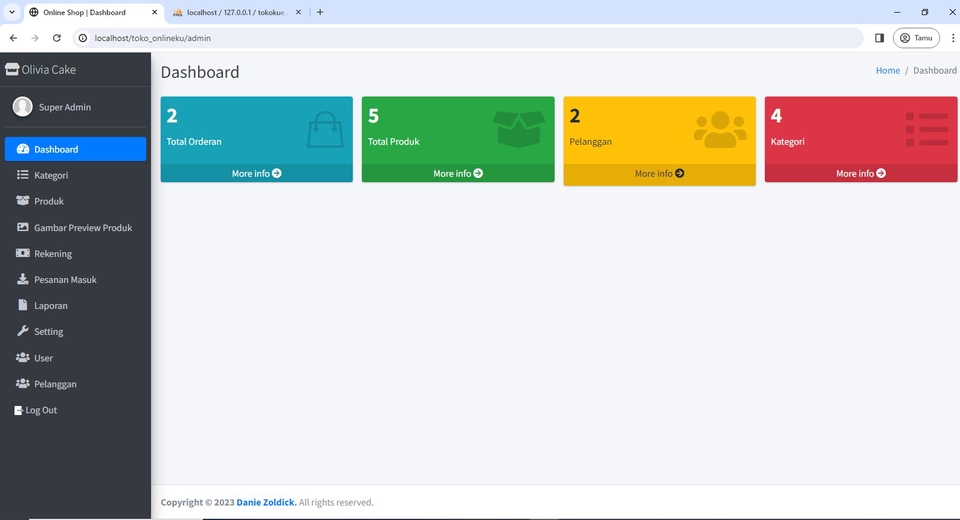Click the Total Orderan label
The width and height of the screenshot is (960, 520).
coord(194,141)
